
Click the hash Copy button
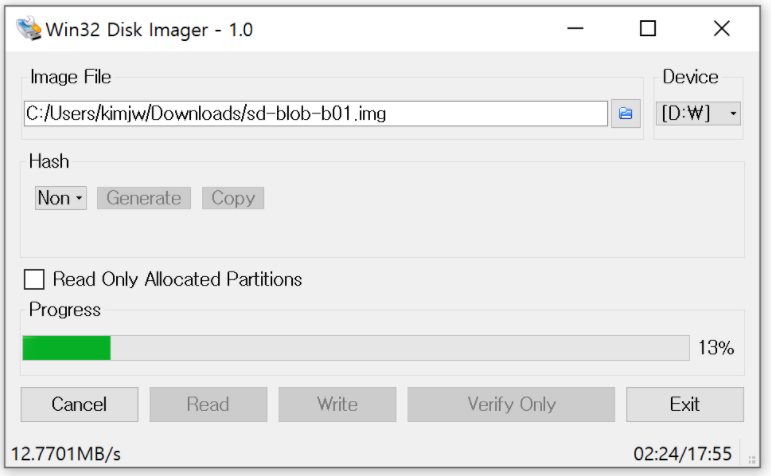(233, 198)
